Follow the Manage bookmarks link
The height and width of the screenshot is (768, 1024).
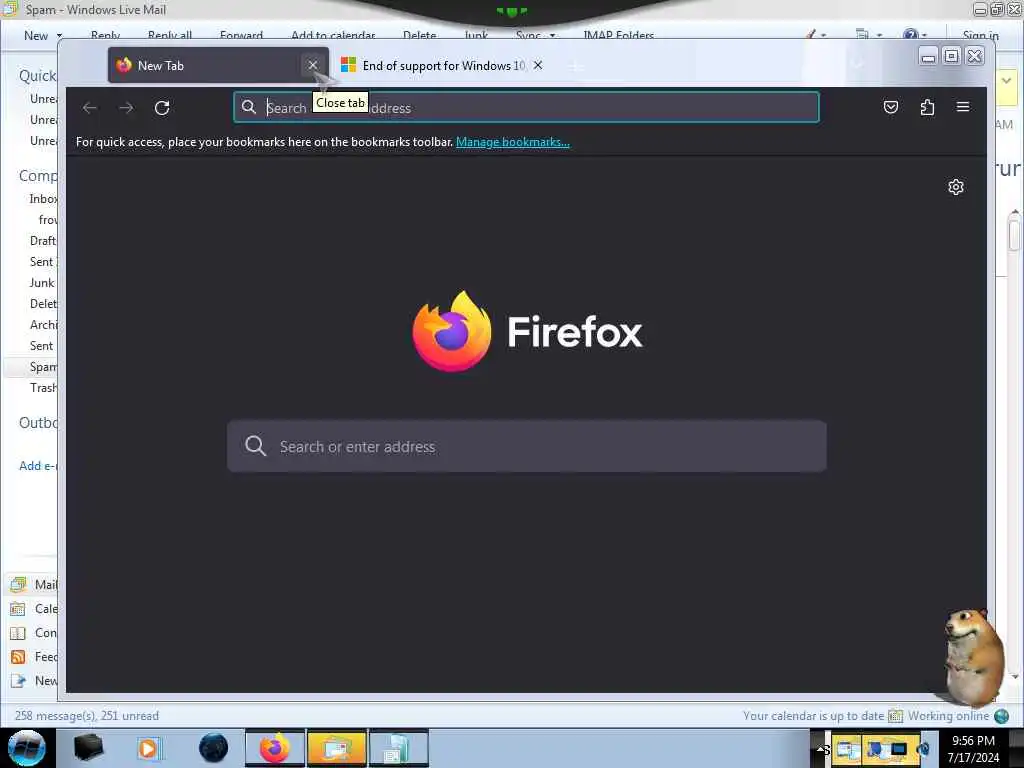click(513, 142)
